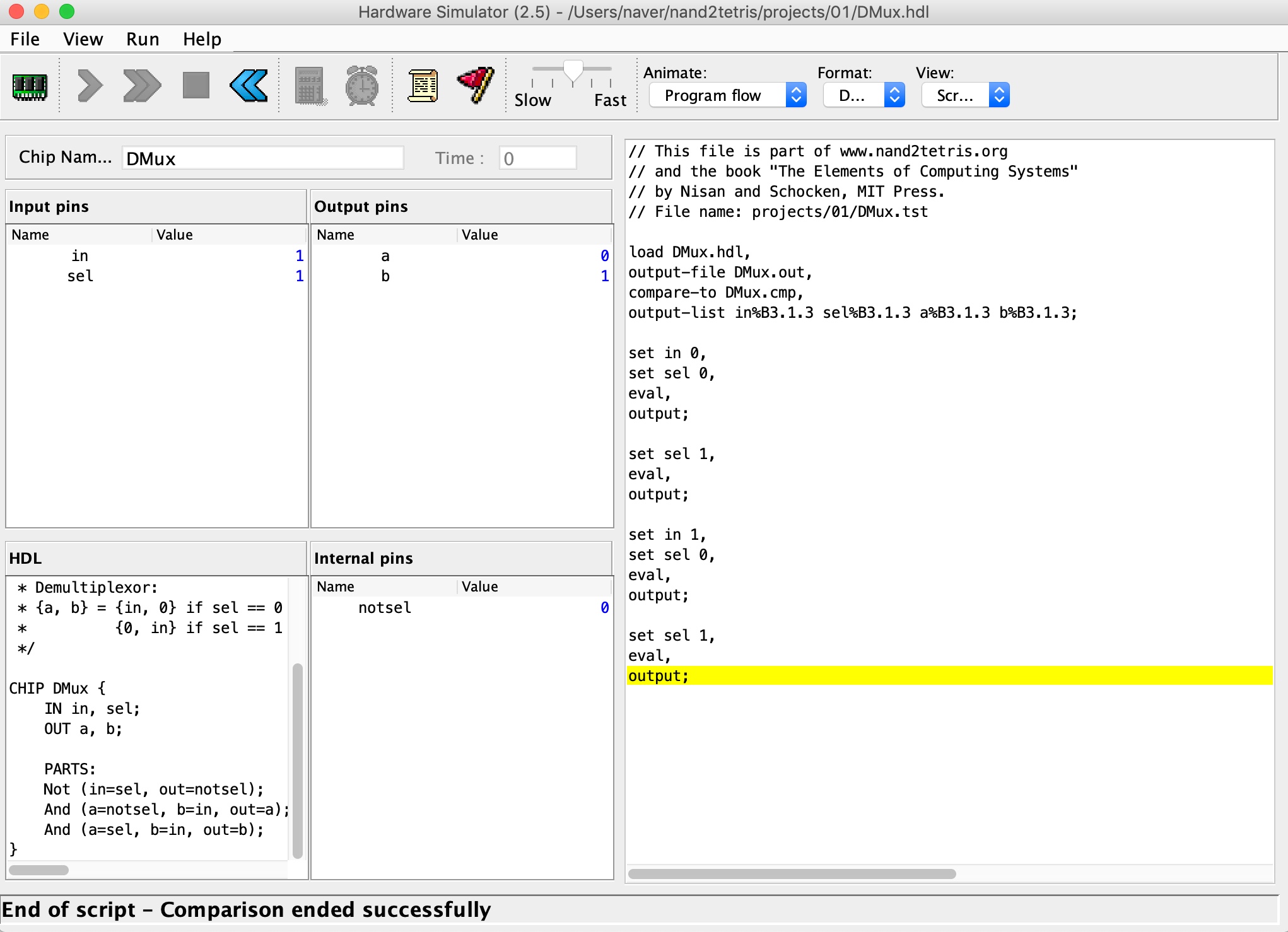Click Output pins Value column header
Image resolution: width=1288 pixels, height=932 pixels.
(x=535, y=235)
